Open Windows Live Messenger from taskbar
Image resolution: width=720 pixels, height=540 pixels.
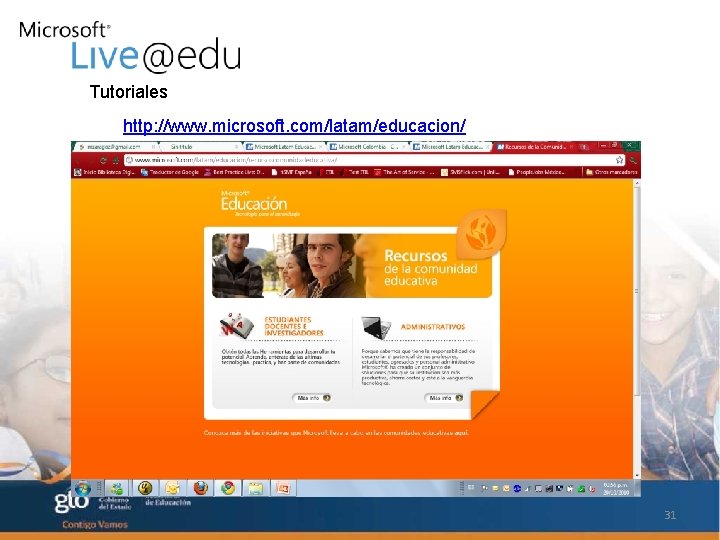pyautogui.click(x=117, y=488)
